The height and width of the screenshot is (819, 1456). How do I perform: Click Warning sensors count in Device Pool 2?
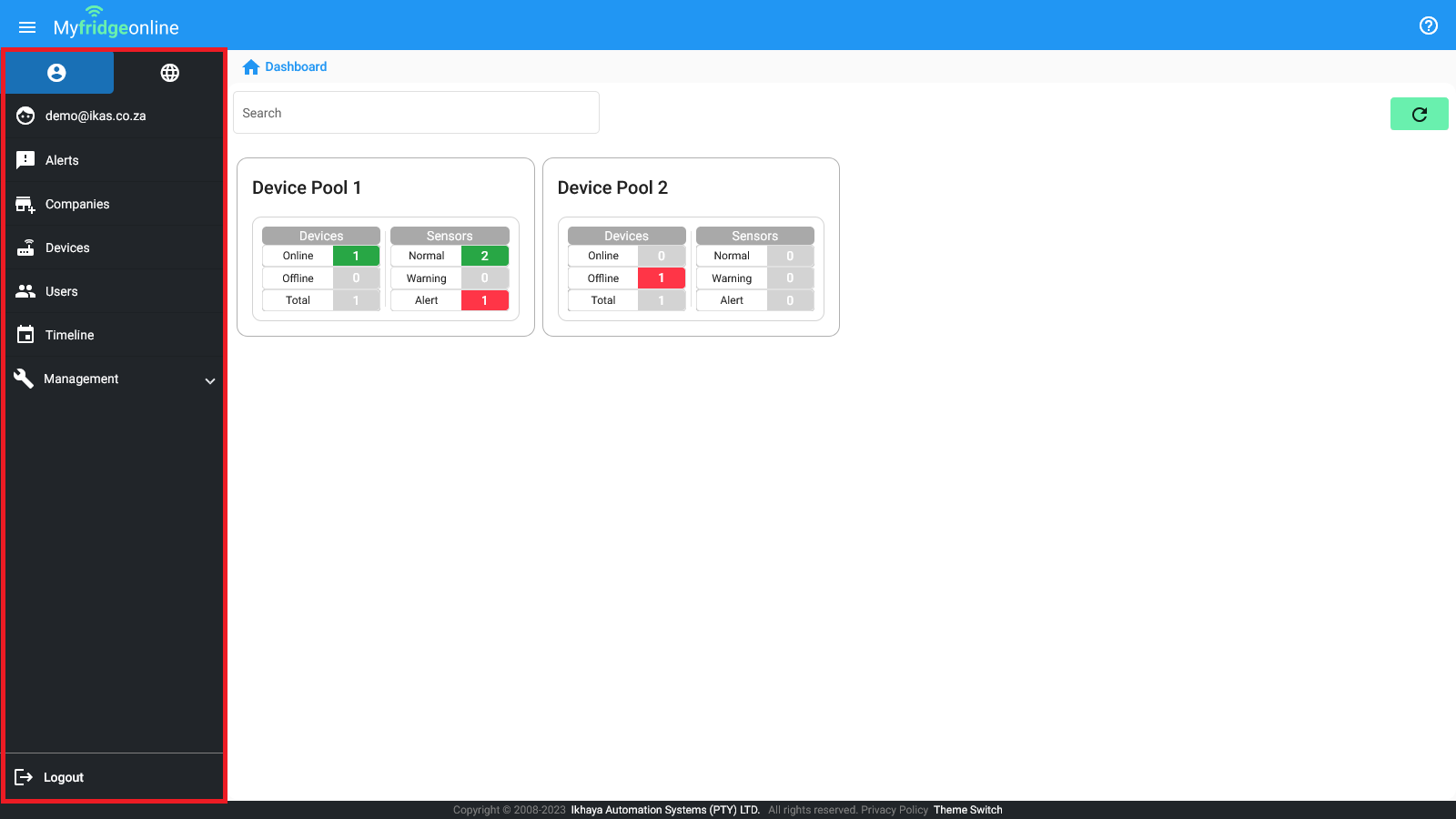click(790, 278)
